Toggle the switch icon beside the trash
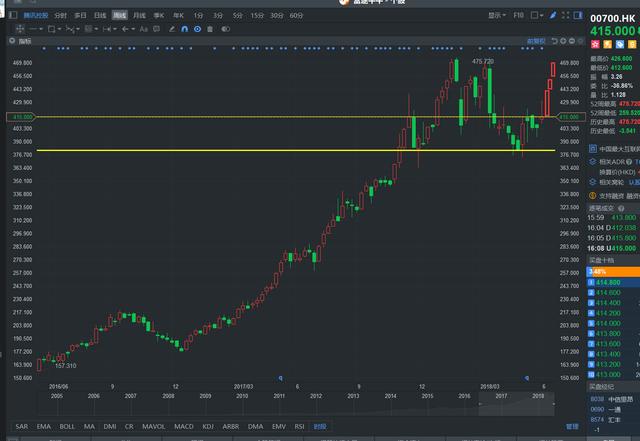Image resolution: width=640 pixels, height=441 pixels. (x=225, y=29)
